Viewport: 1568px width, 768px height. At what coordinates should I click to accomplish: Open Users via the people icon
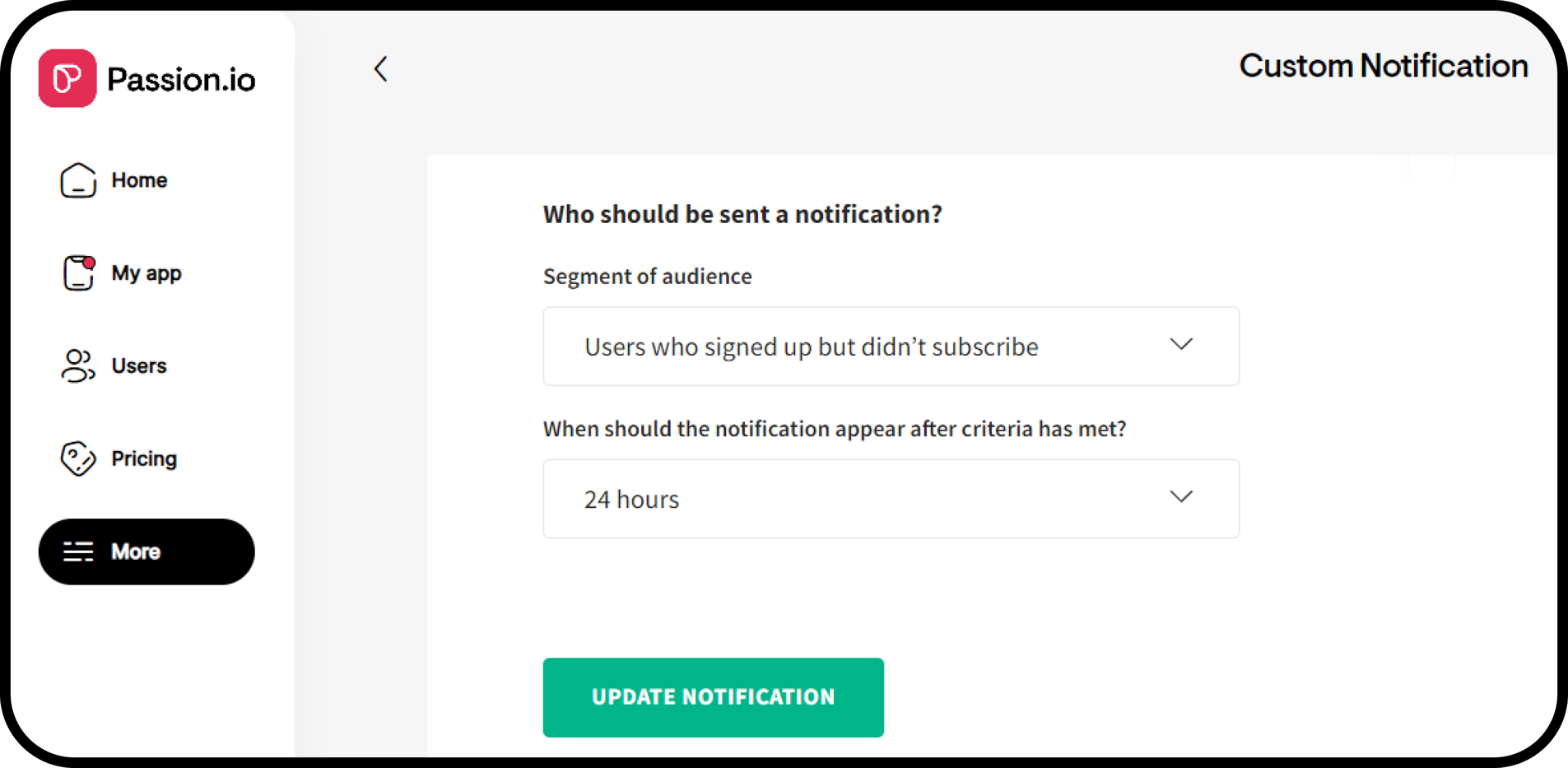[x=78, y=366]
